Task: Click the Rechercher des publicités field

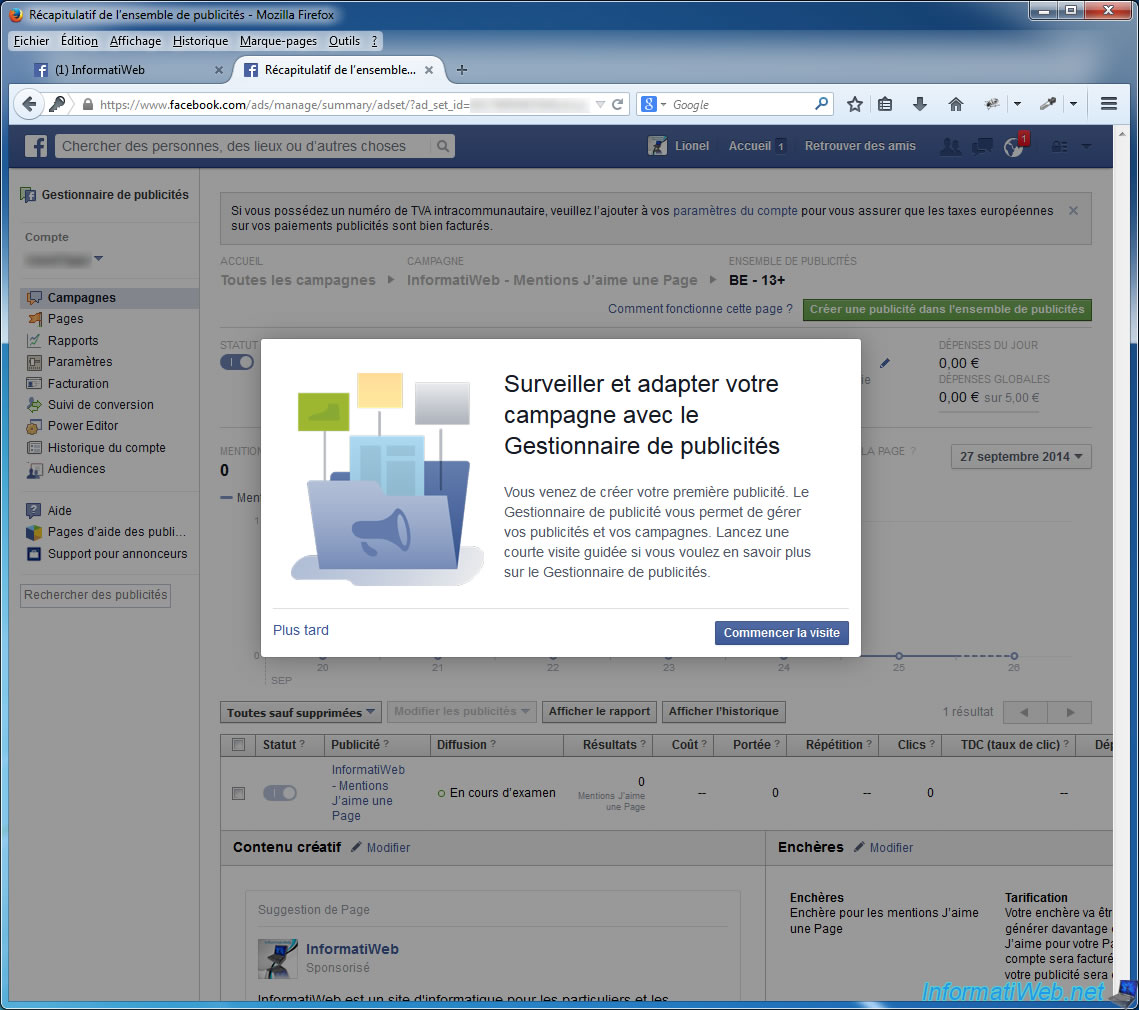Action: pyautogui.click(x=95, y=595)
